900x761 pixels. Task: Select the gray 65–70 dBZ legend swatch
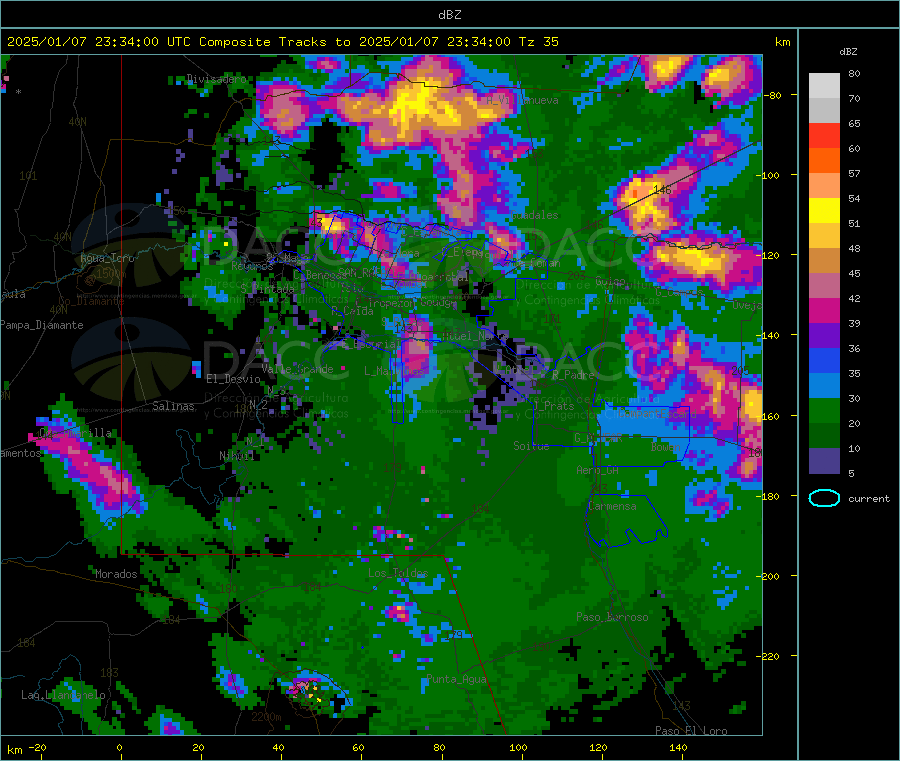pyautogui.click(x=824, y=111)
